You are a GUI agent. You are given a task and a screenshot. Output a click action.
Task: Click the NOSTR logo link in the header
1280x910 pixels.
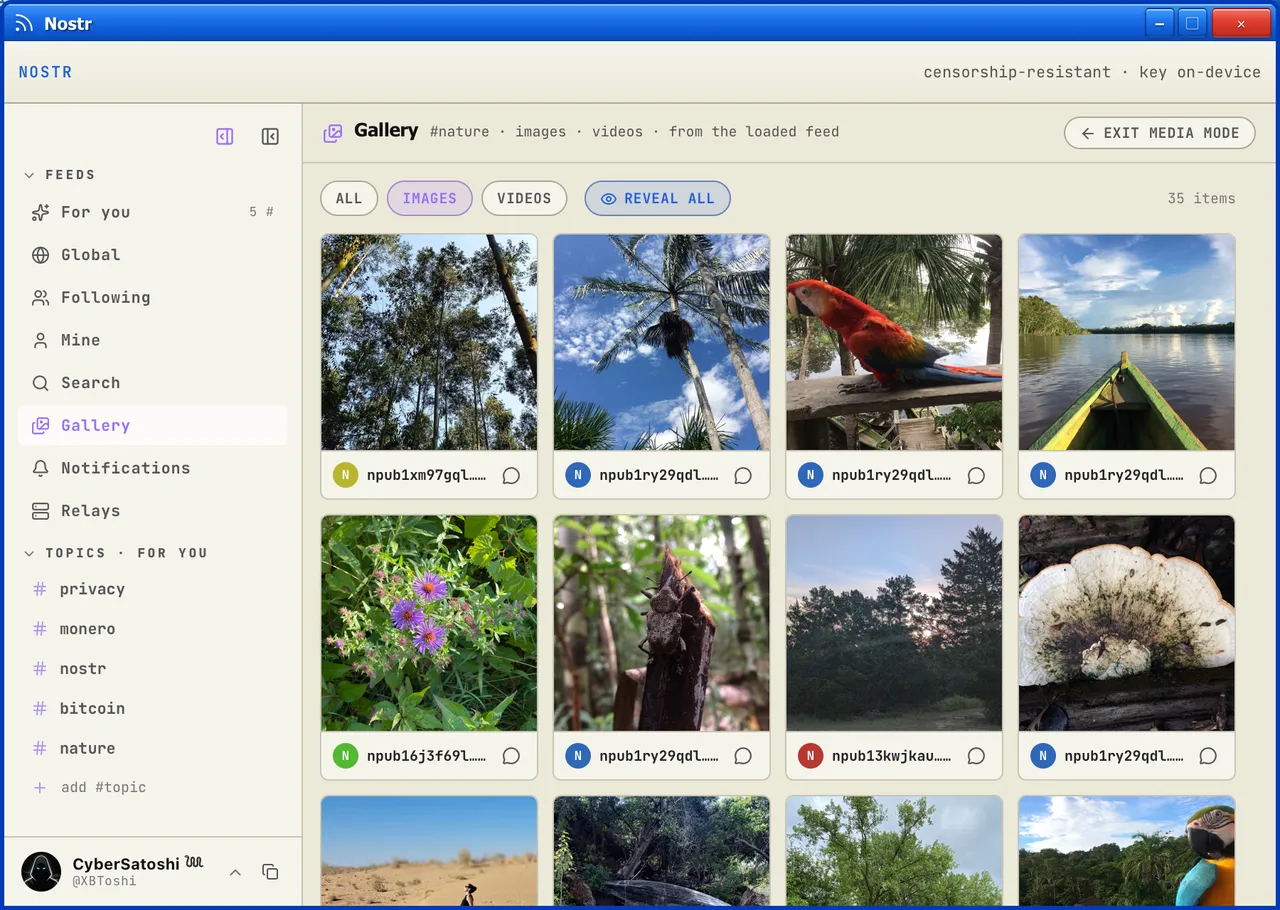tap(45, 72)
